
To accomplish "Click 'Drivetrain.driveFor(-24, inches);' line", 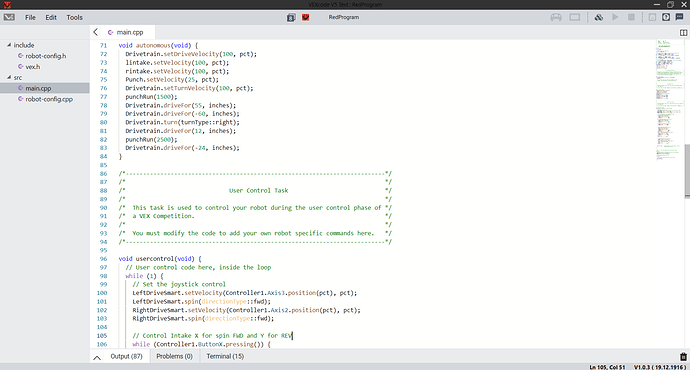I will pyautogui.click(x=183, y=148).
